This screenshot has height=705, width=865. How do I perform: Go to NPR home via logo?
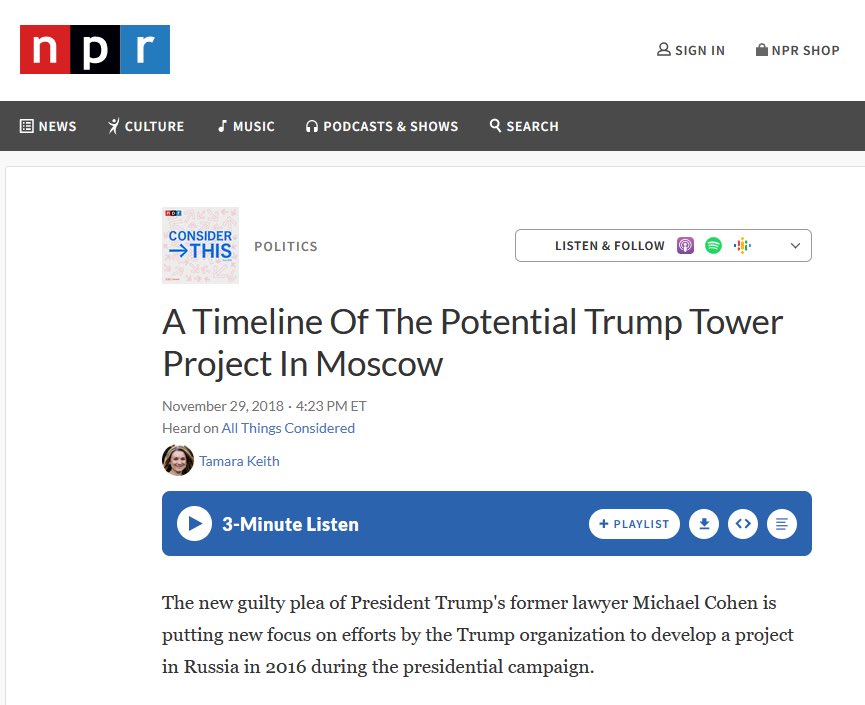pos(95,49)
